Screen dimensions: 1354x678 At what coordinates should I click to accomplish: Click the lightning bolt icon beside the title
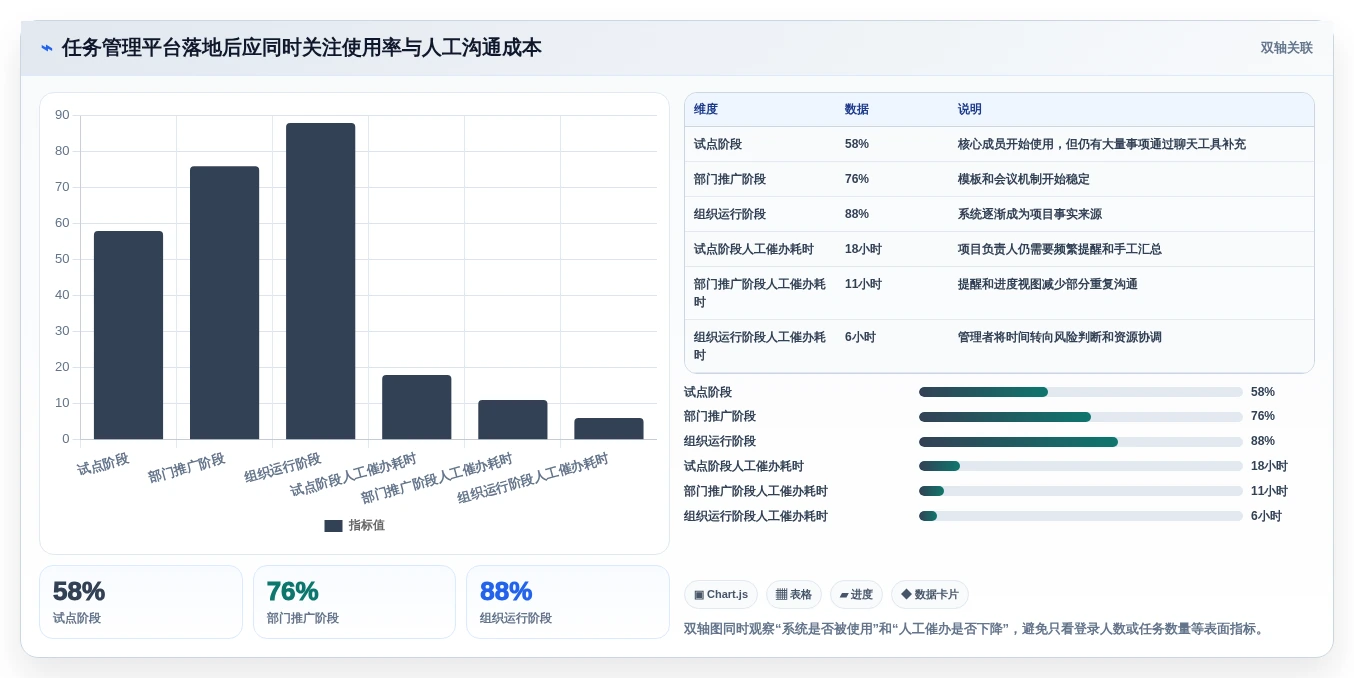coord(47,48)
